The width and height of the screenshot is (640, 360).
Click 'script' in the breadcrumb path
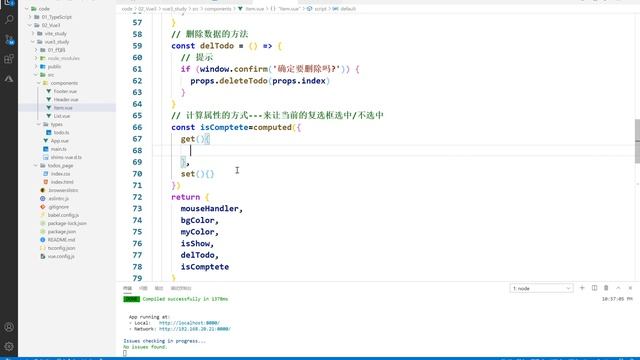point(320,9)
